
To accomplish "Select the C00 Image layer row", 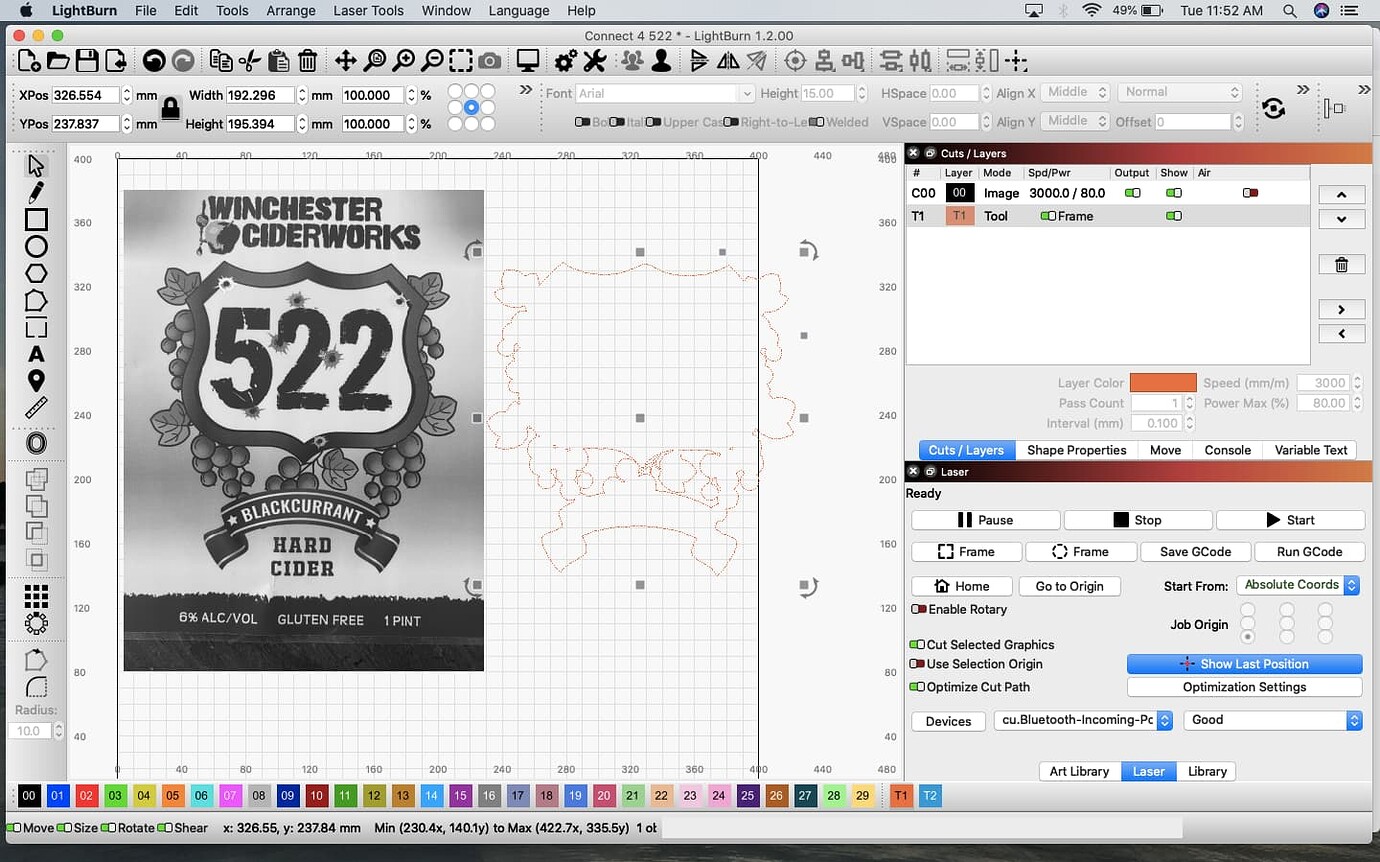I will click(x=1108, y=193).
